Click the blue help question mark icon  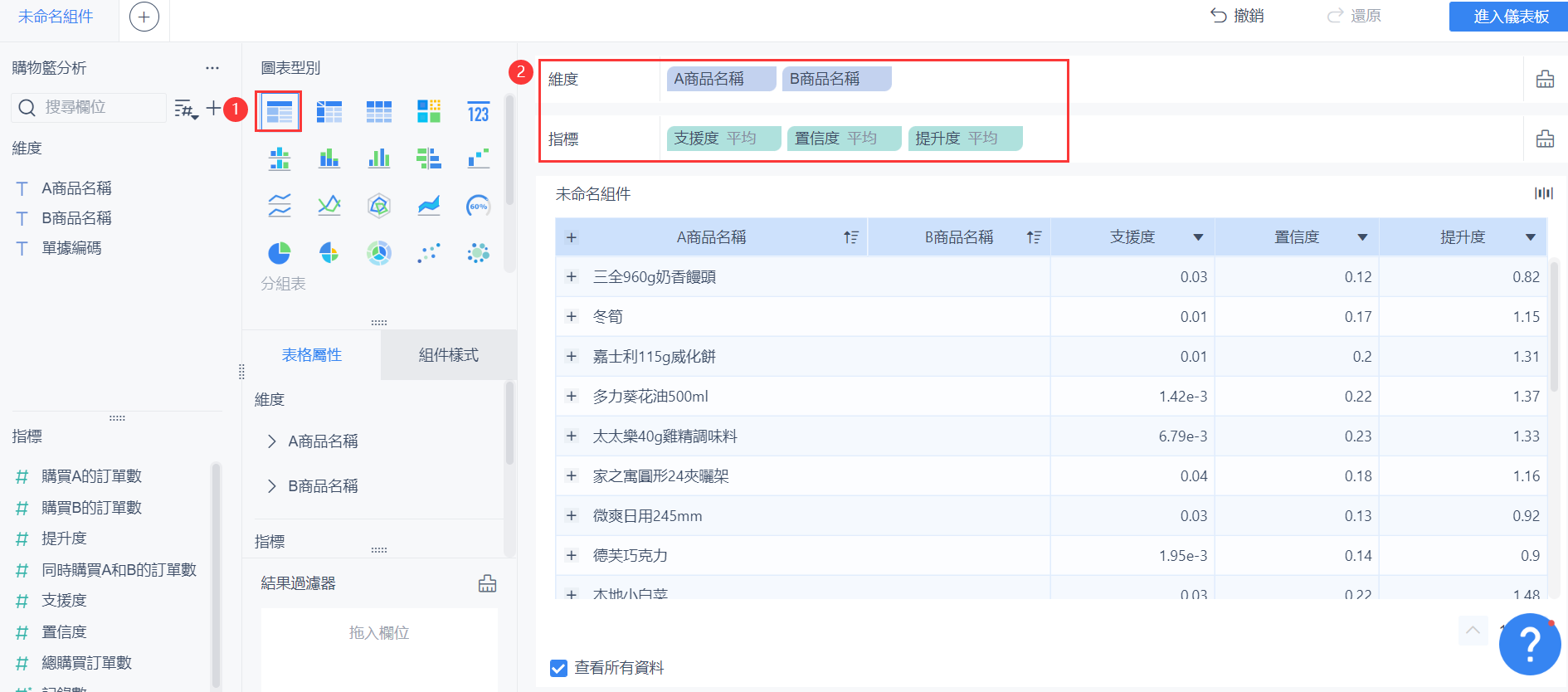(1530, 644)
